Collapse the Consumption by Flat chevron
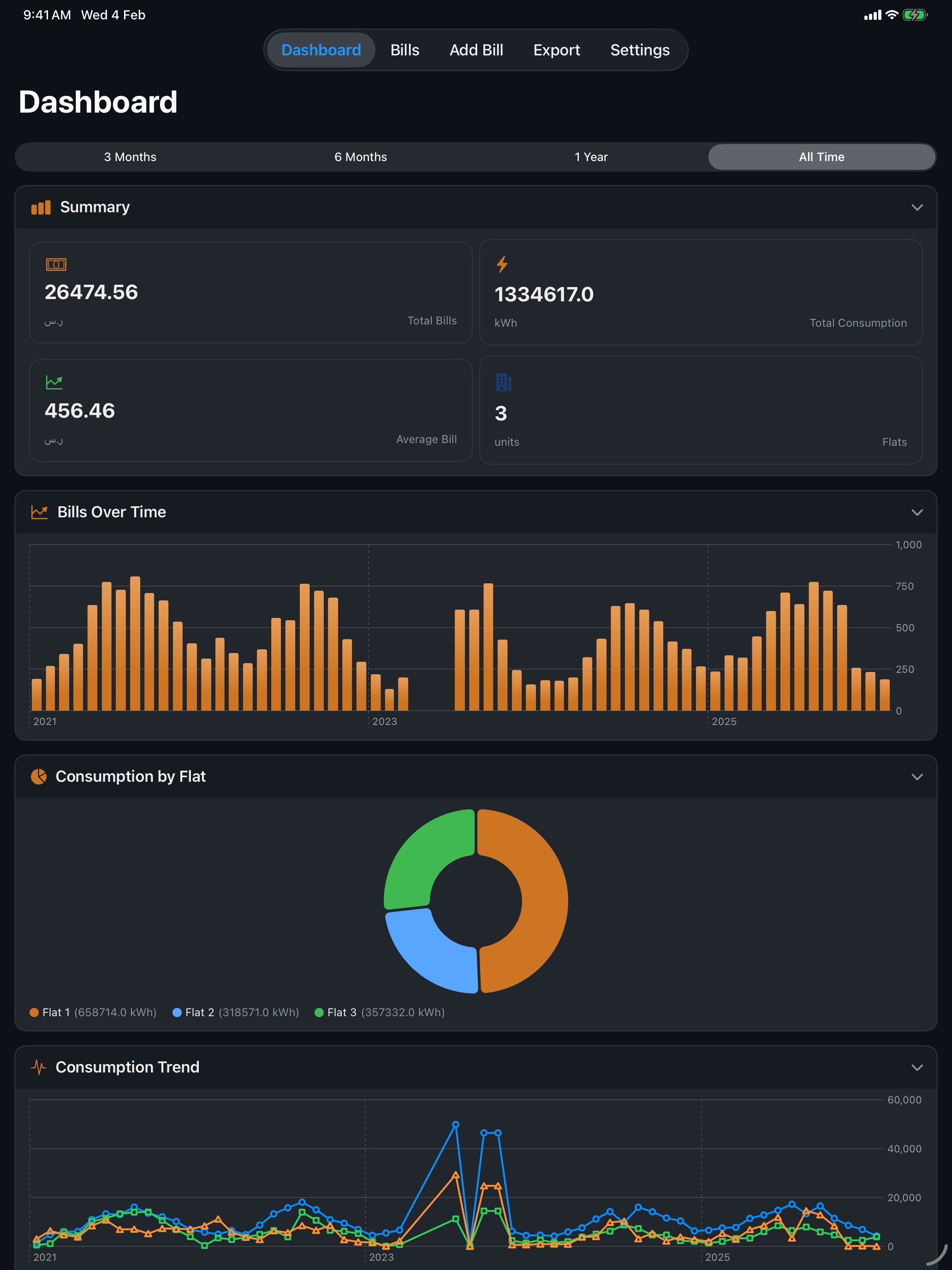This screenshot has width=952, height=1270. (917, 777)
